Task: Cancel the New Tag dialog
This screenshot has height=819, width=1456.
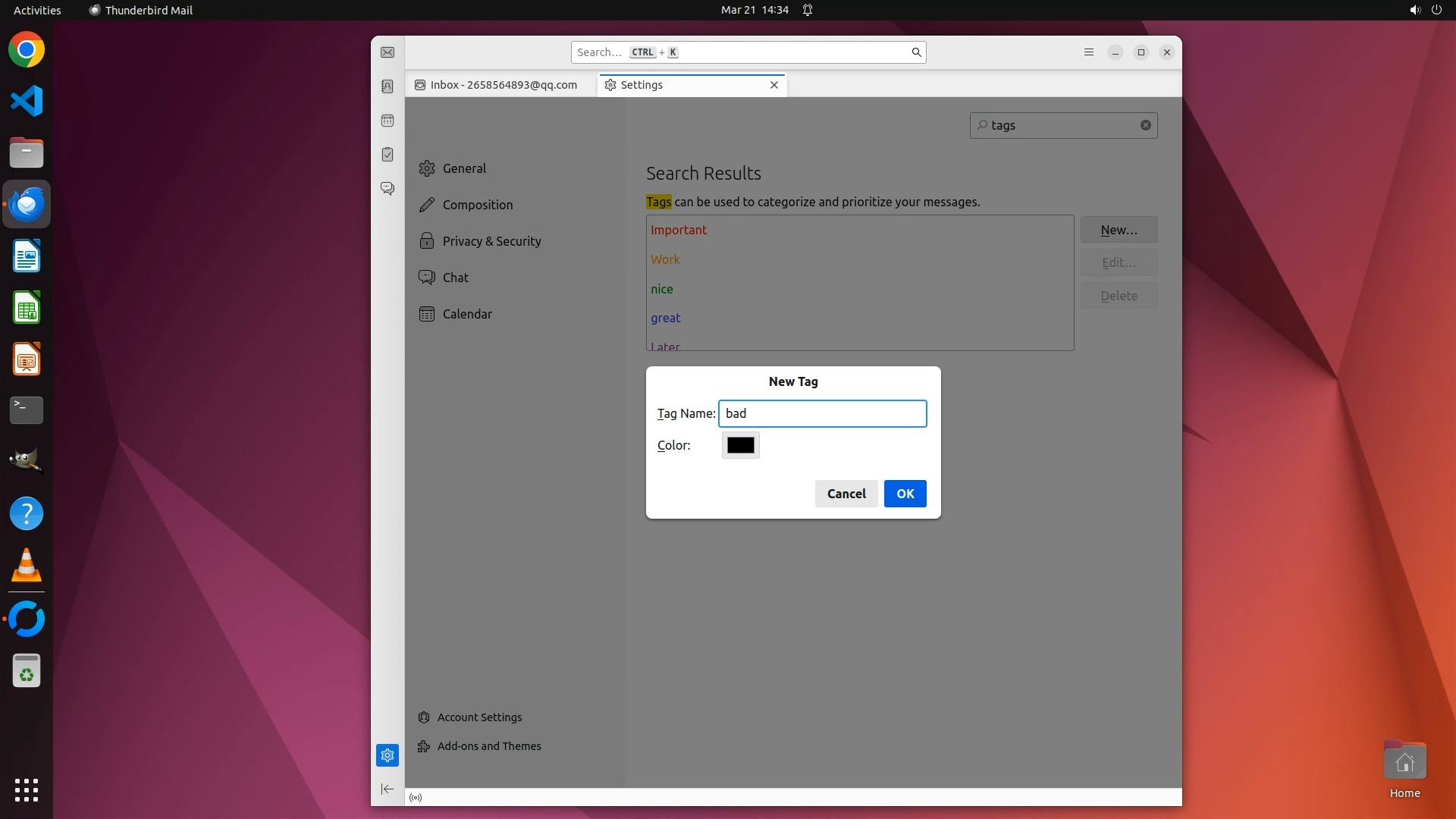Action: (846, 494)
